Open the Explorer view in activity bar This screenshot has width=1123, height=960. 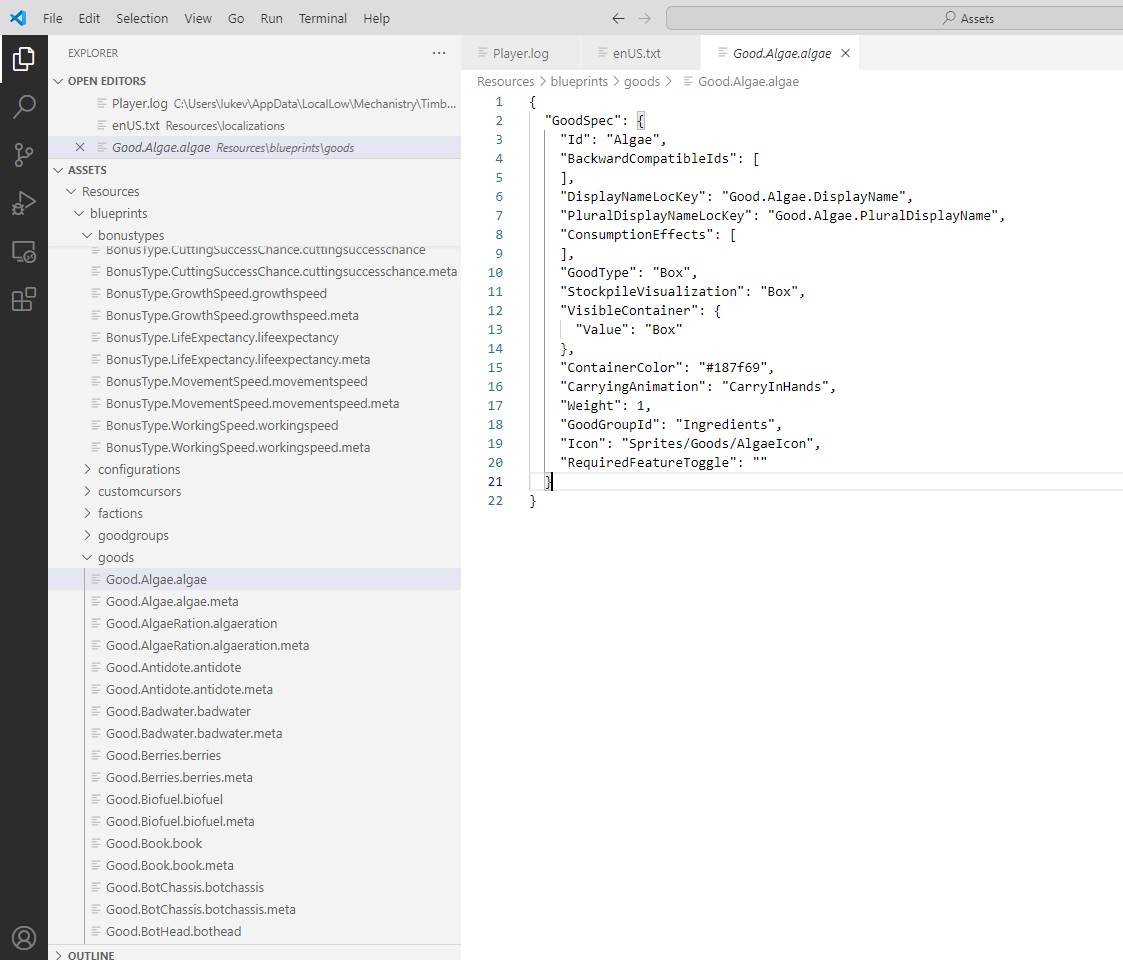point(24,59)
